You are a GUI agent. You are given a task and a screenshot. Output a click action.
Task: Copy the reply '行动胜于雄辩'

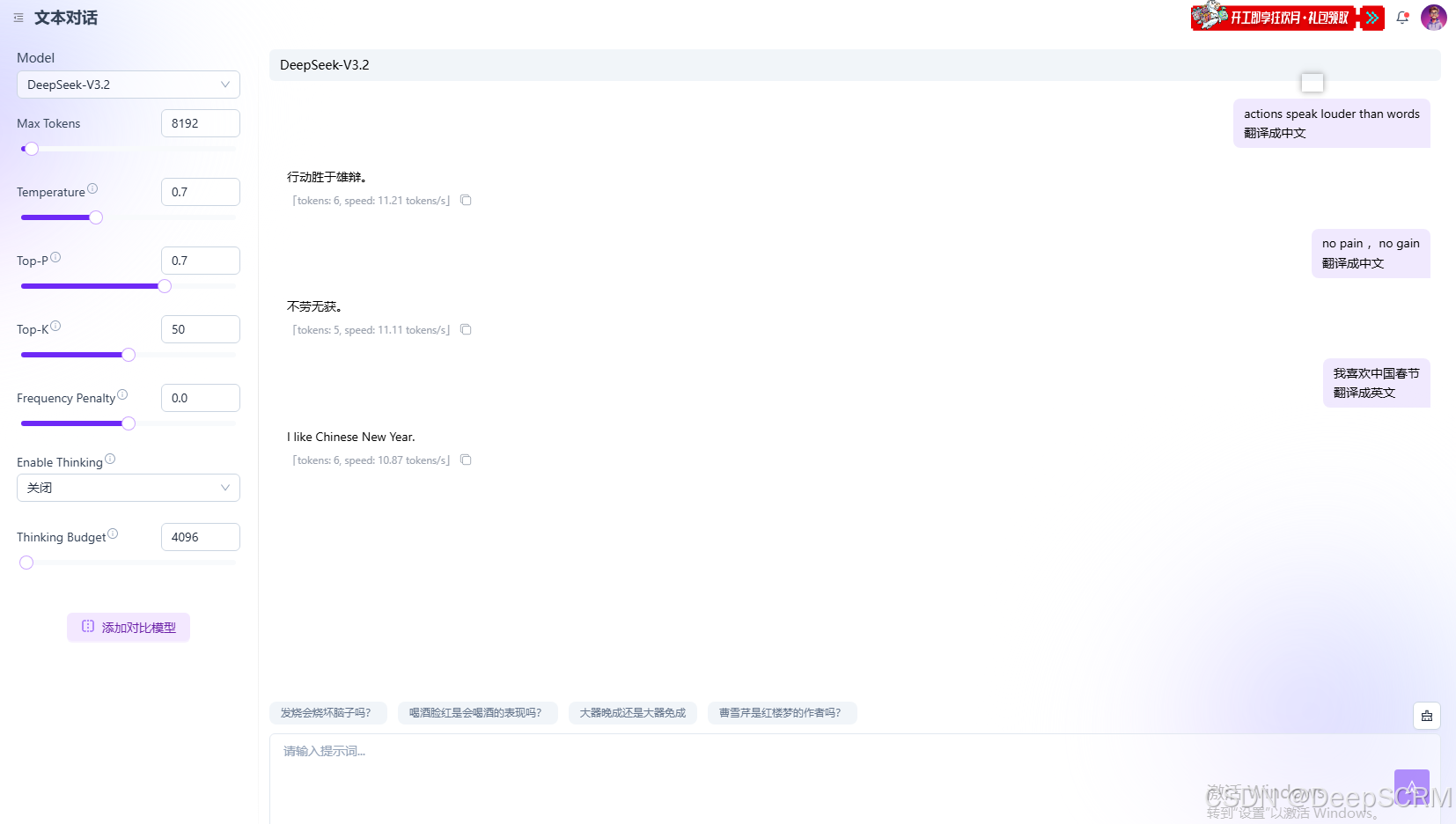pos(466,201)
